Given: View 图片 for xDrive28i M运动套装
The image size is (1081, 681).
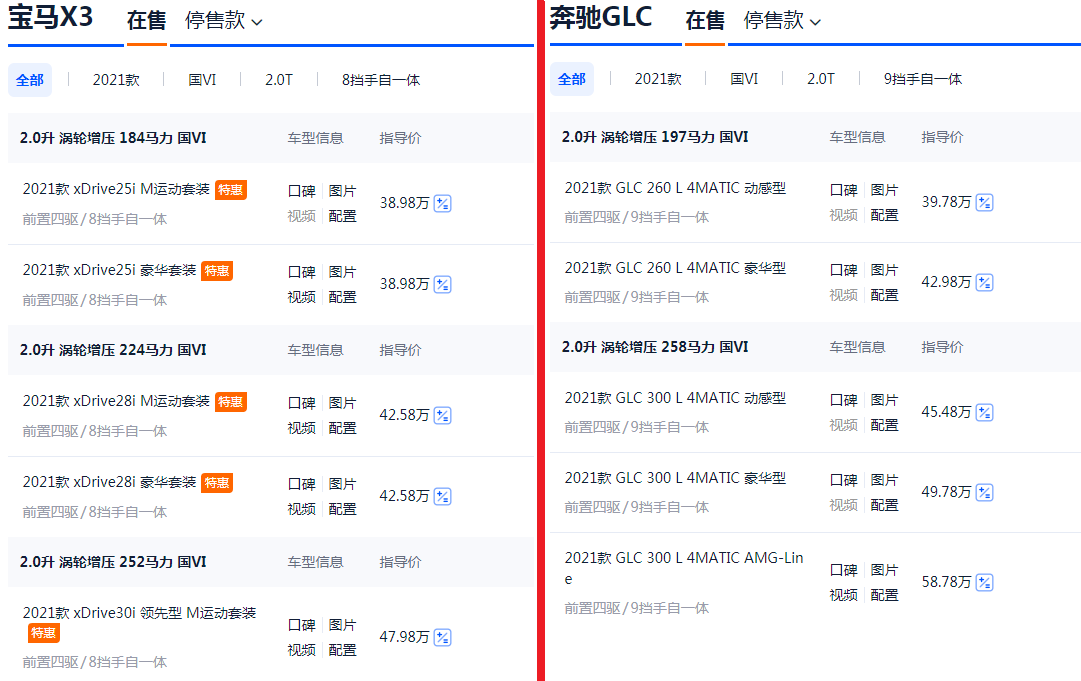Looking at the screenshot, I should (x=342, y=403).
